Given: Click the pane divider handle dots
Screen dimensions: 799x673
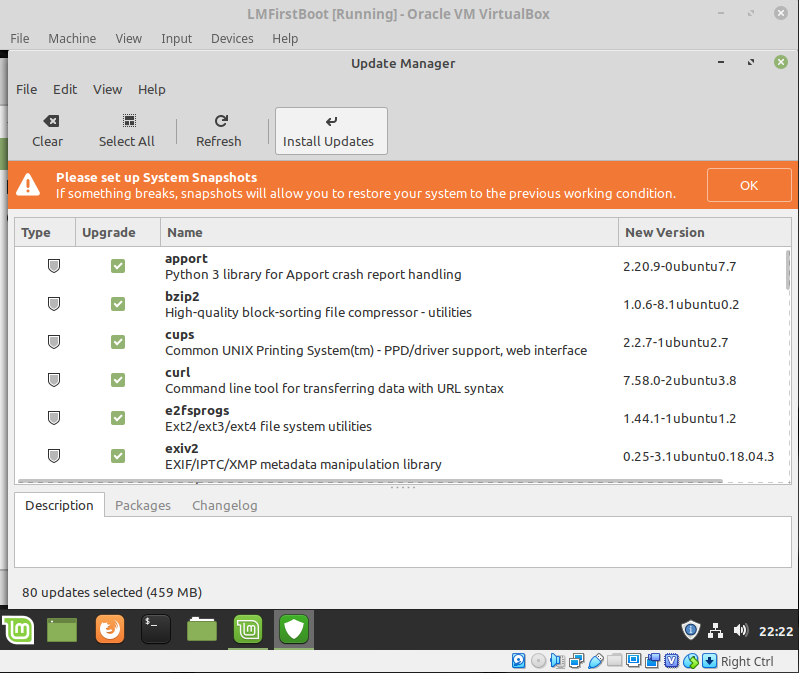Looking at the screenshot, I should tap(403, 488).
